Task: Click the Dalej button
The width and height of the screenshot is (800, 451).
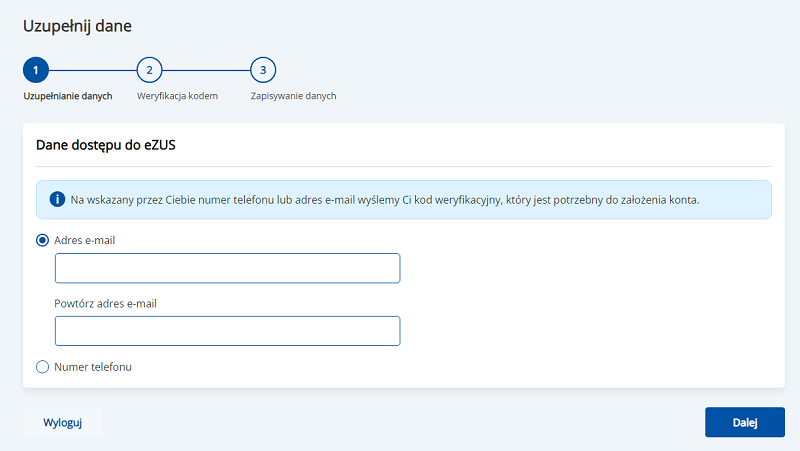Action: (745, 422)
